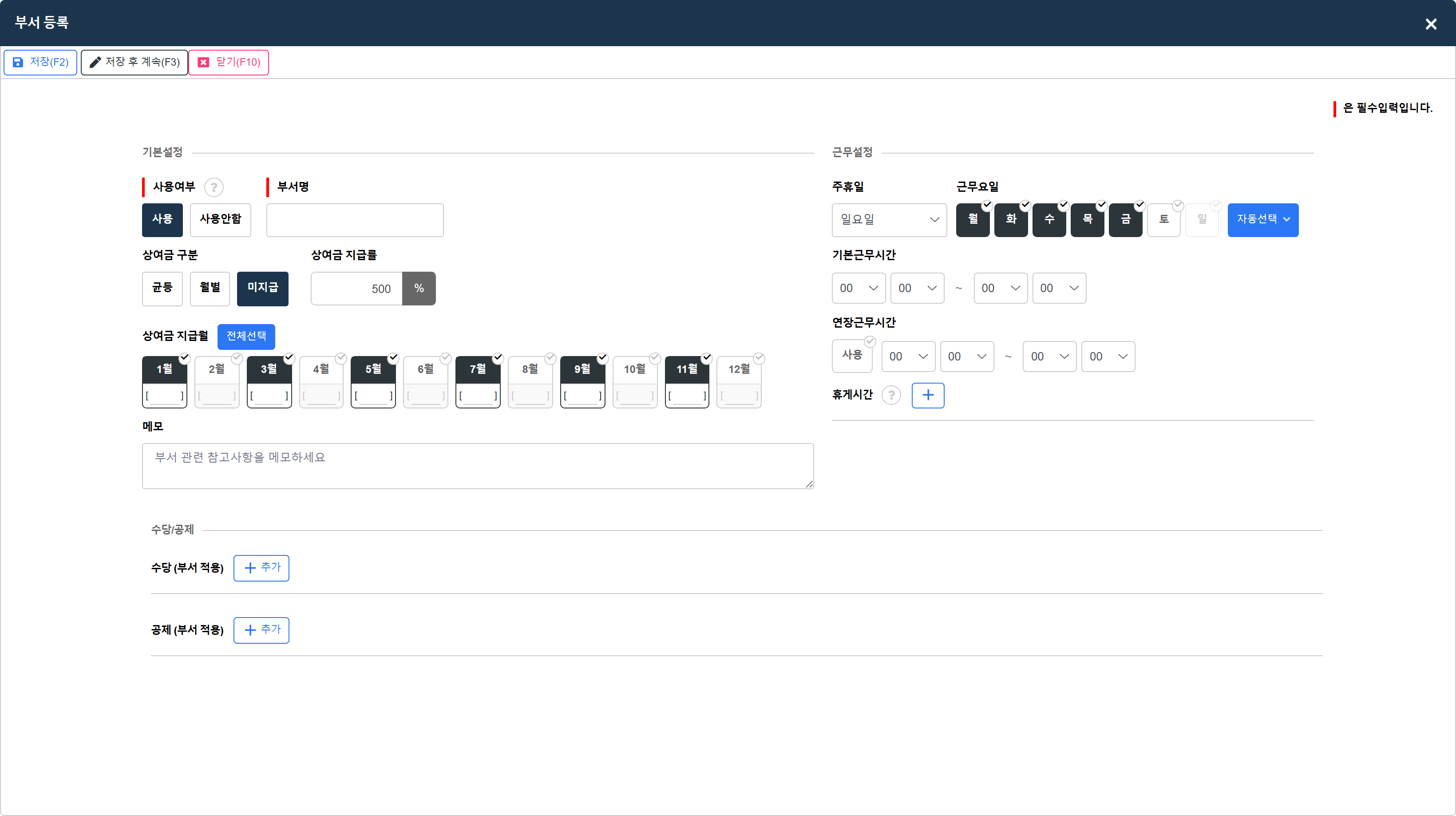
Task: Click the save disk icon in 저장(F2)
Action: (x=18, y=62)
